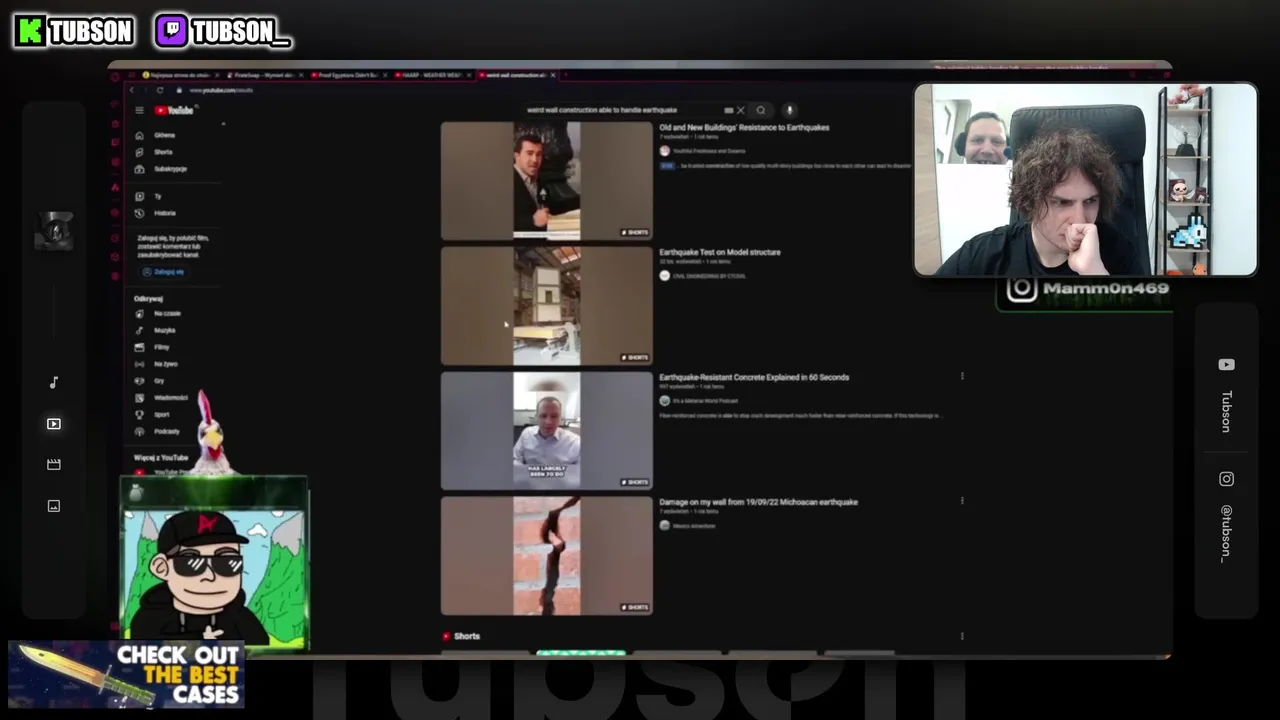Click the cracked brick wall thumbnail

point(546,556)
